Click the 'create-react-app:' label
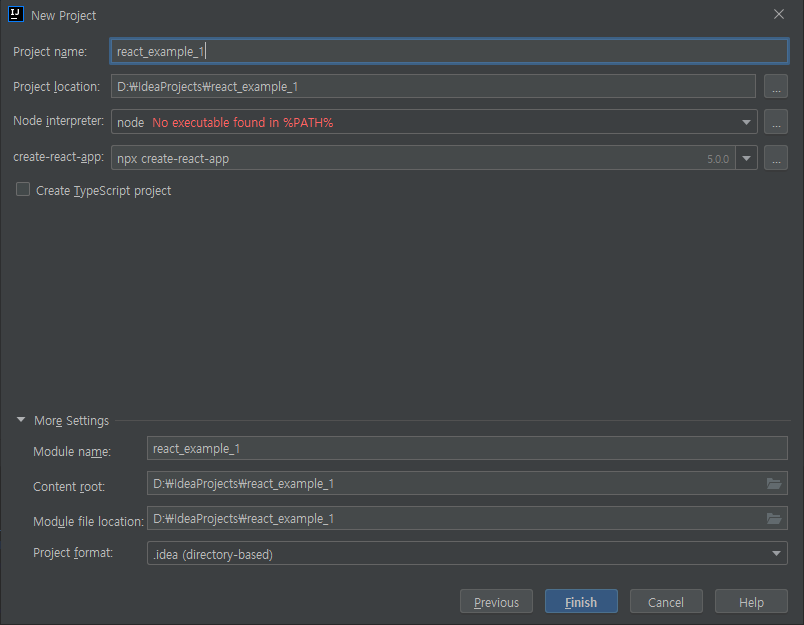The image size is (804, 625). point(58,157)
